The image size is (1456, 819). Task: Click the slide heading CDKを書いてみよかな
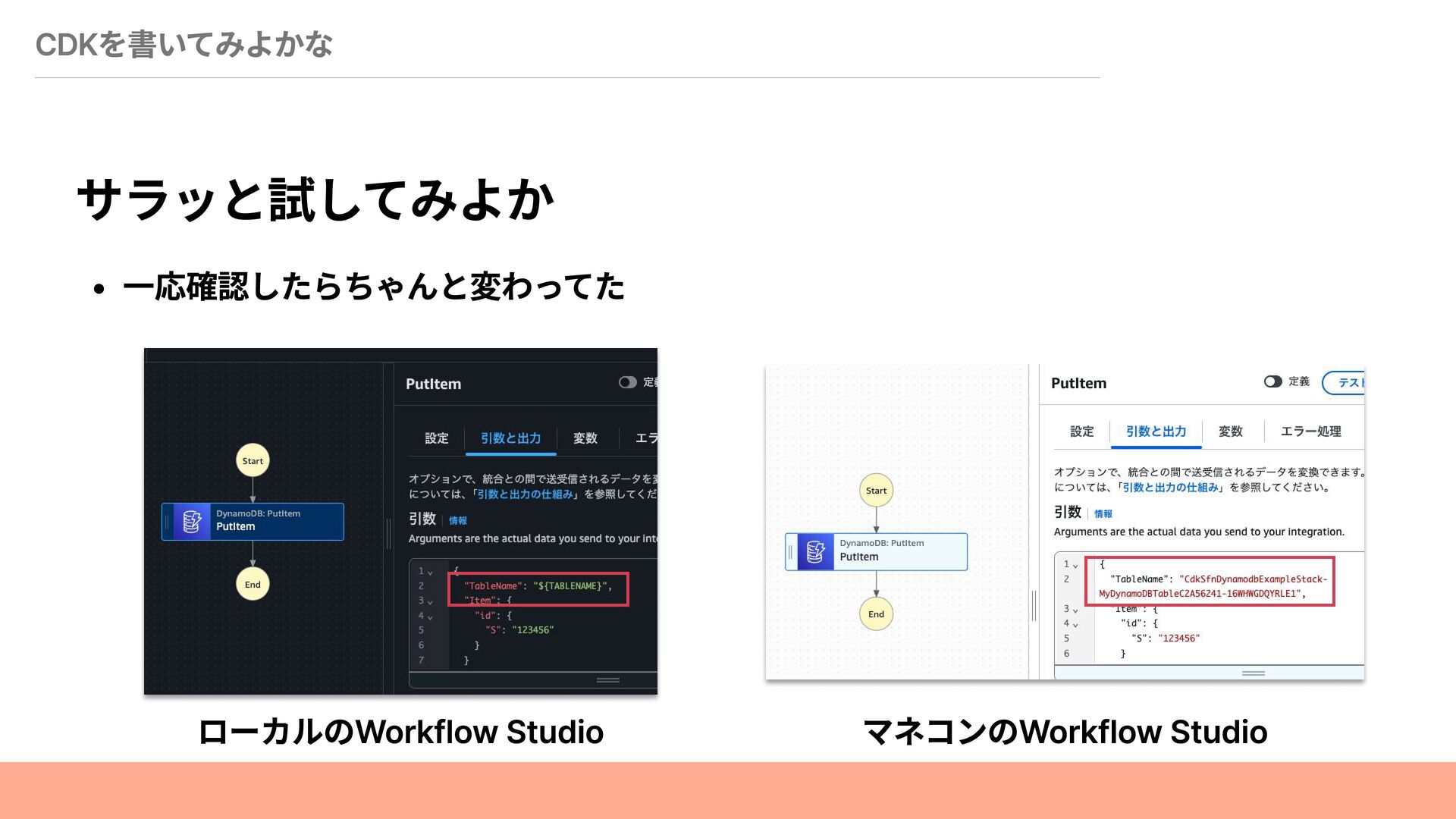click(184, 45)
